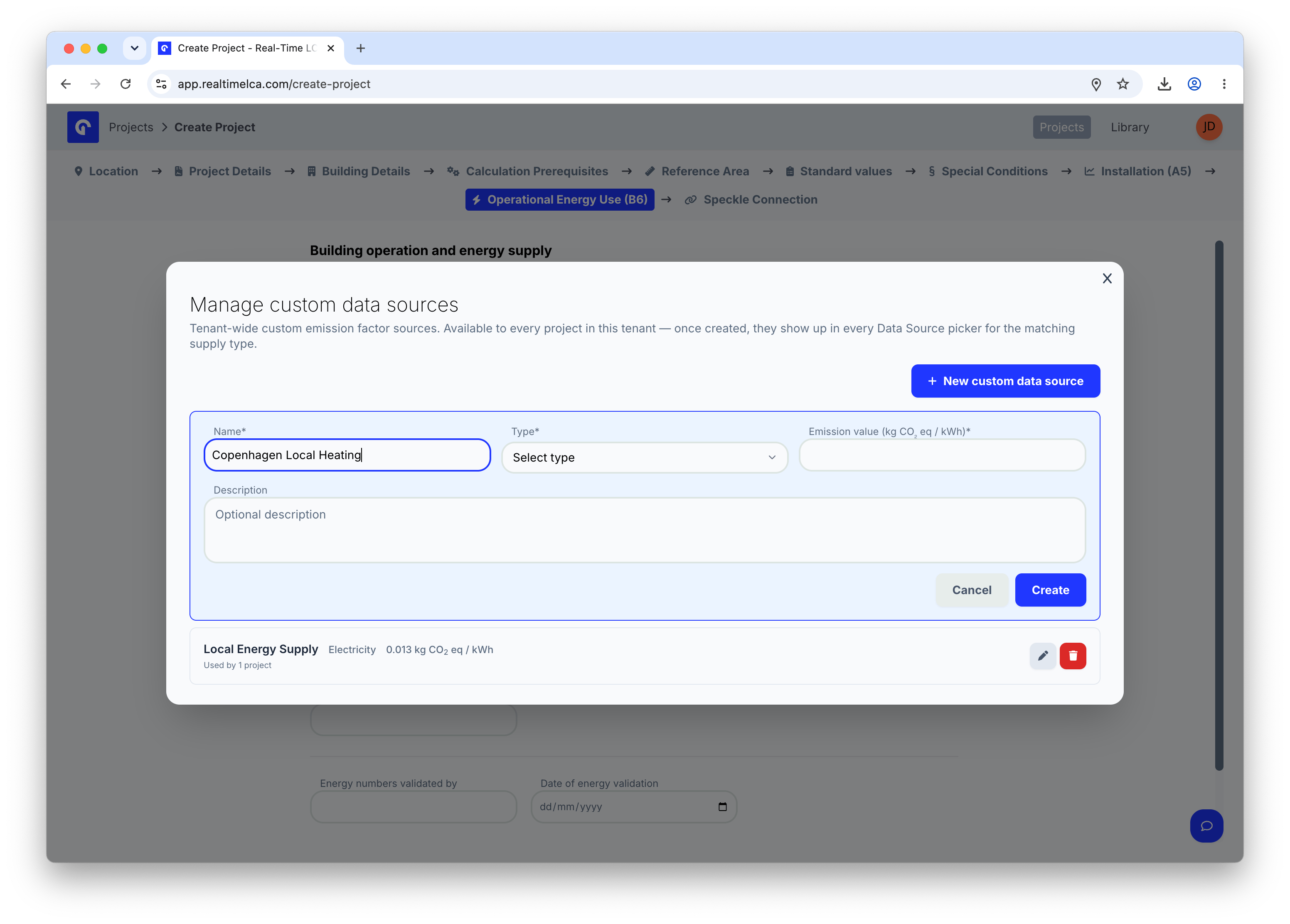Click the Optional description text area
The height and width of the screenshot is (924, 1290).
point(645,530)
